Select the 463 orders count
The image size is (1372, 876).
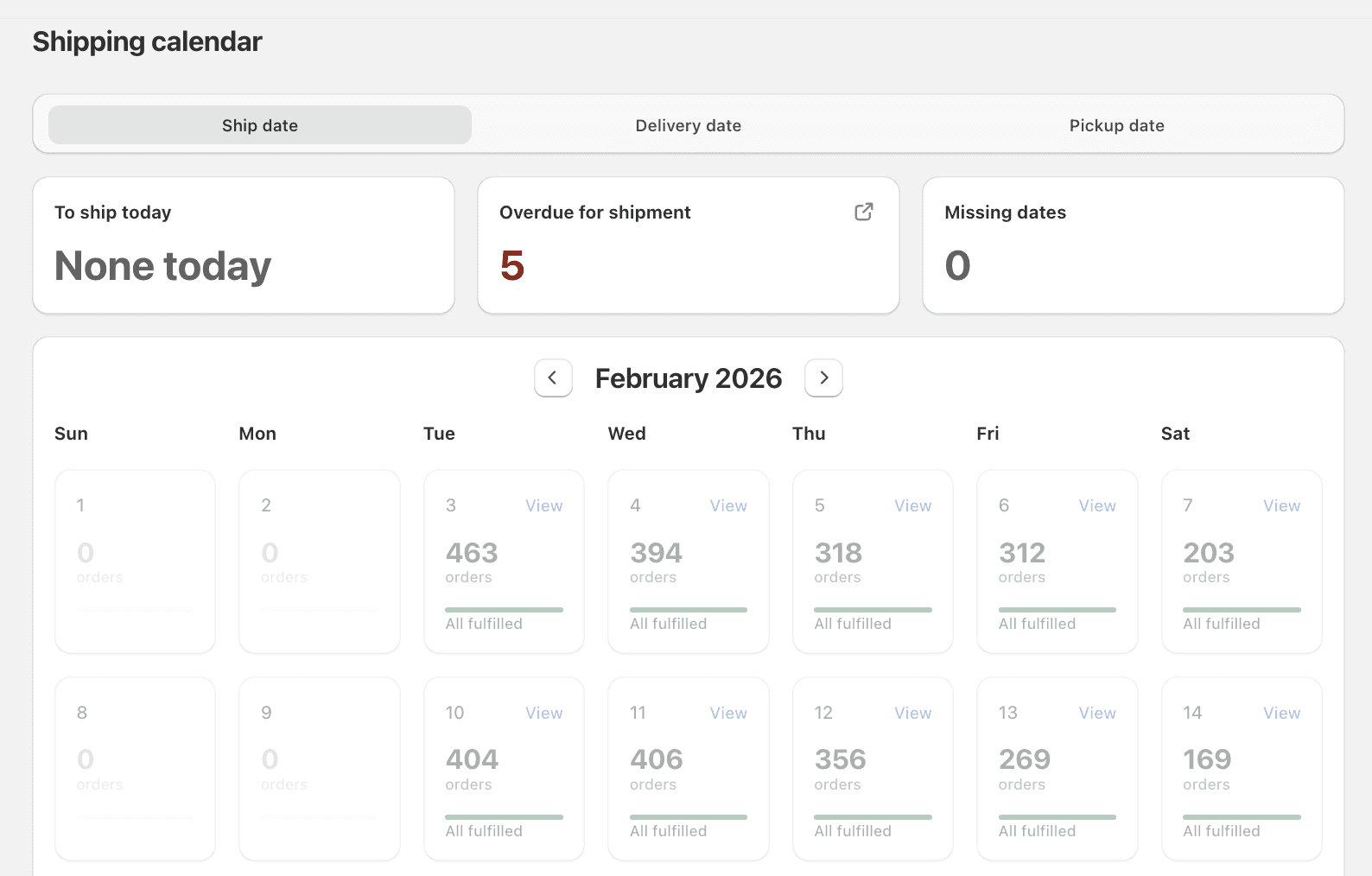[x=472, y=553]
